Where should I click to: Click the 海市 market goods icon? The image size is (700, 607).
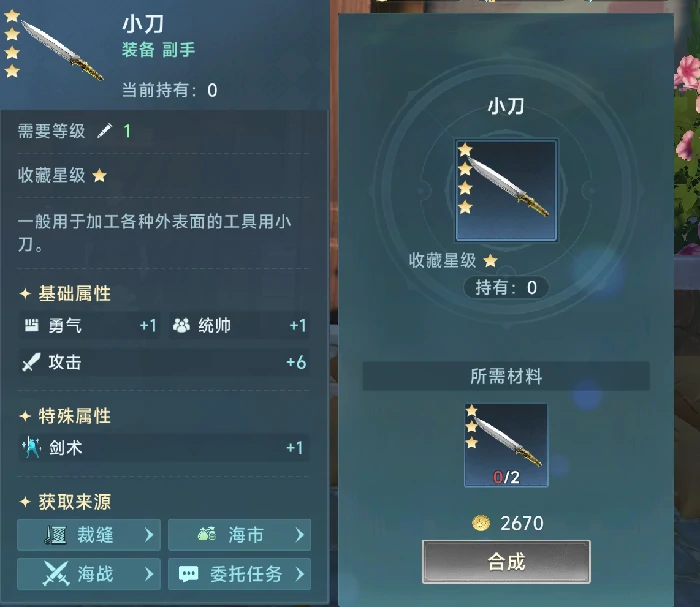pos(207,533)
